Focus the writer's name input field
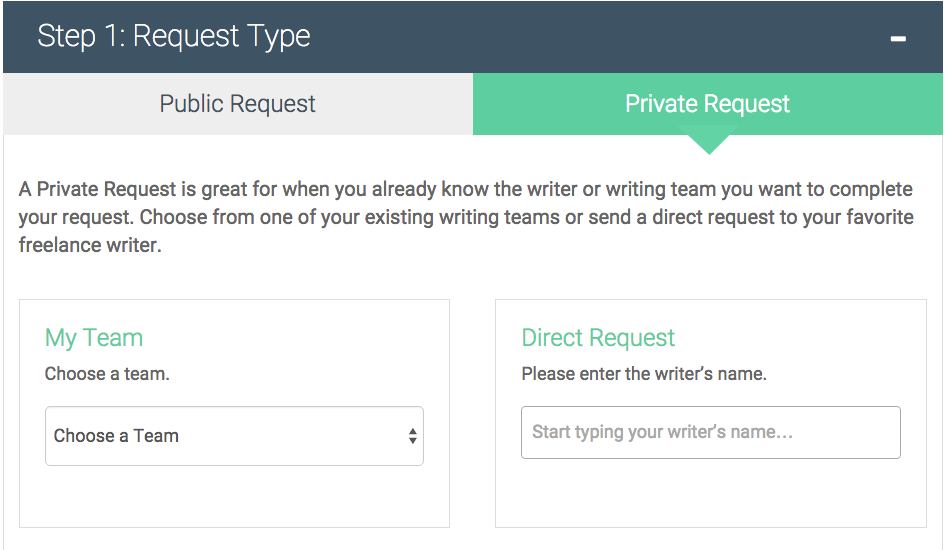This screenshot has height=550, width=946. coord(710,432)
